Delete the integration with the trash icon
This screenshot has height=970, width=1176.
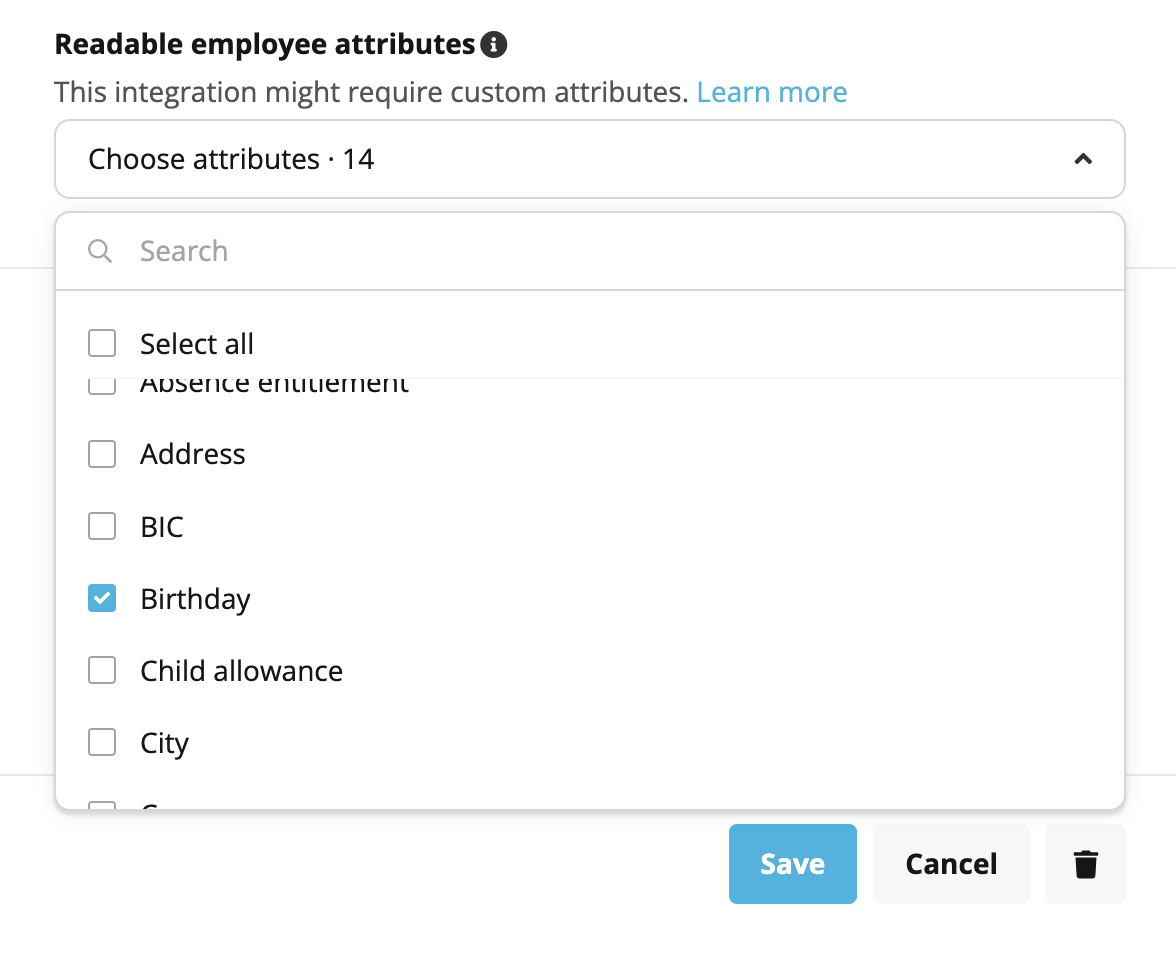point(1085,864)
